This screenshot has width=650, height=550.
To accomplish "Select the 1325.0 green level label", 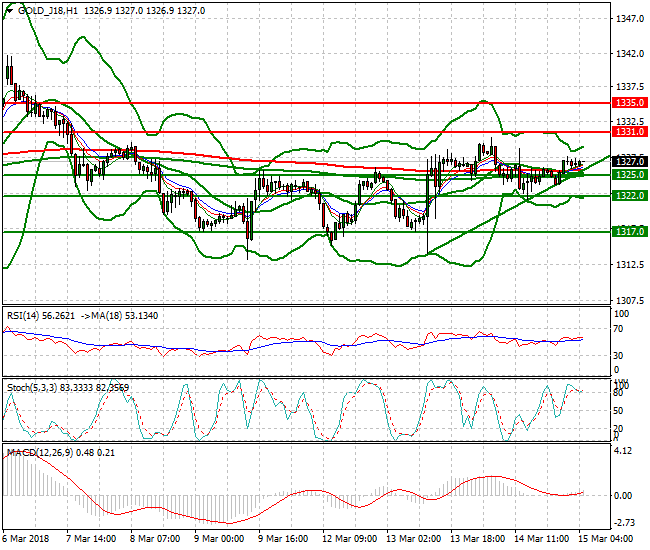I will click(630, 174).
